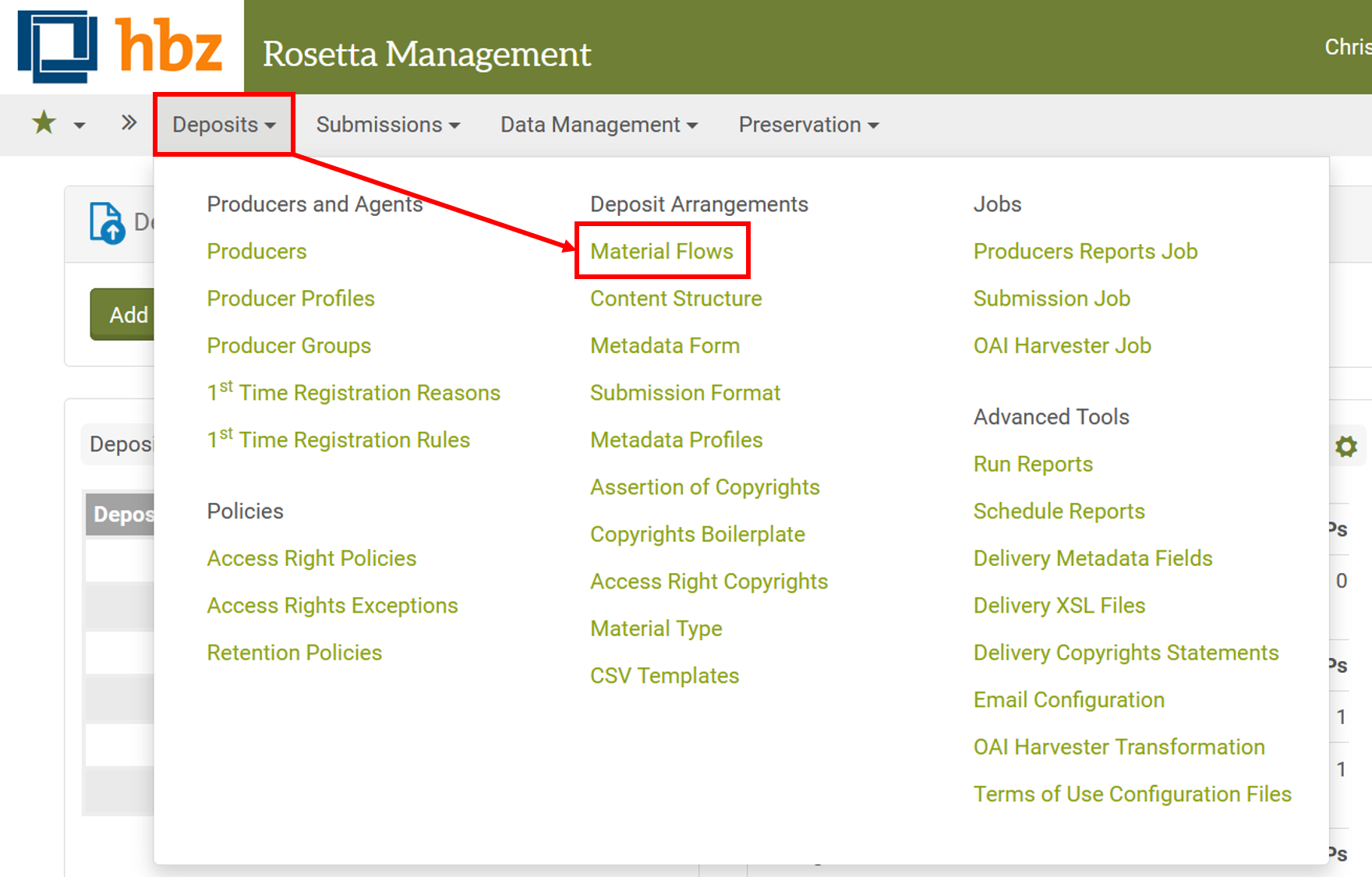1372x877 pixels.
Task: Open the Deposit Activity settings gear
Action: pyautogui.click(x=1346, y=446)
